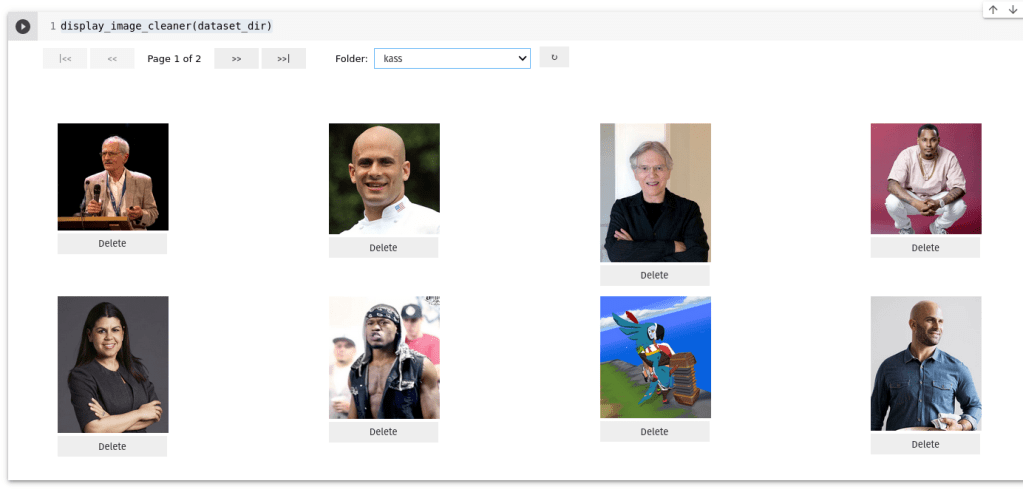Viewport: 1023px width, 495px height.
Task: Delete the woman with crossed arms image
Action: tap(112, 447)
